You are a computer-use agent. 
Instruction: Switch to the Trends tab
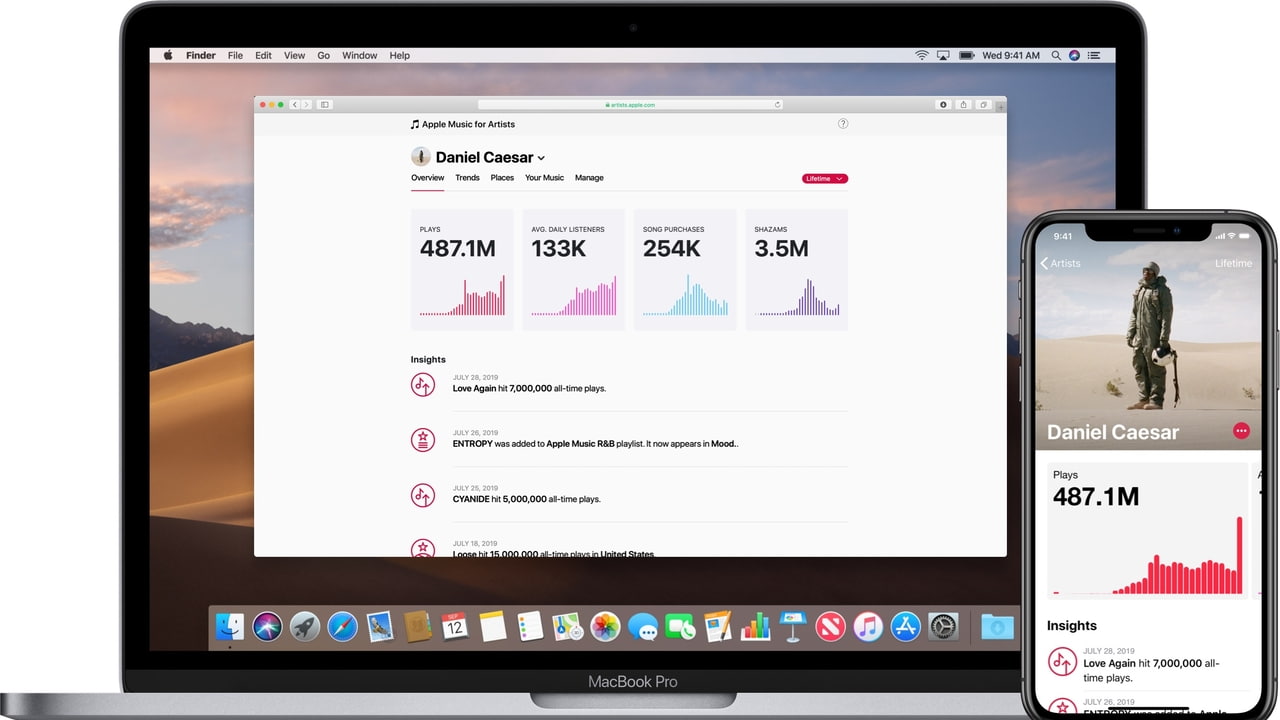[467, 178]
